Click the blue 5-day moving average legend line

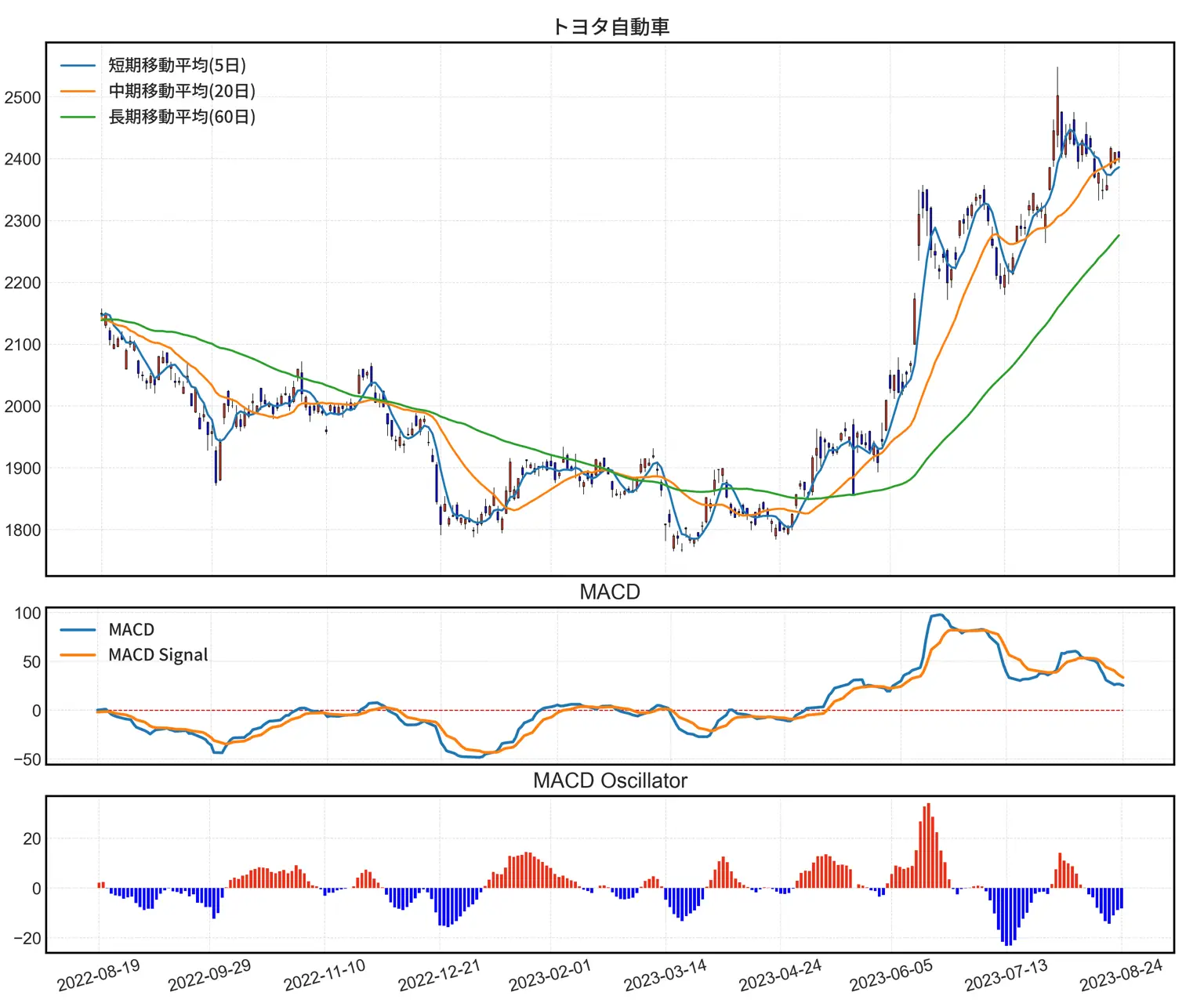point(78,66)
